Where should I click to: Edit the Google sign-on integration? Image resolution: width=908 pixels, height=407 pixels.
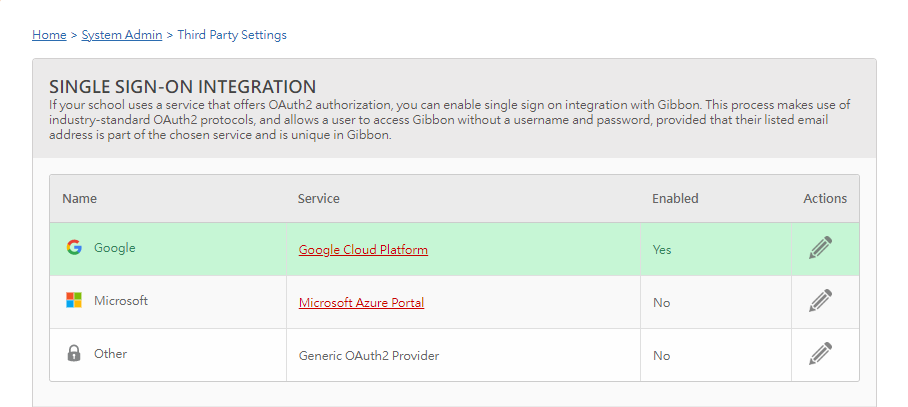tap(821, 248)
